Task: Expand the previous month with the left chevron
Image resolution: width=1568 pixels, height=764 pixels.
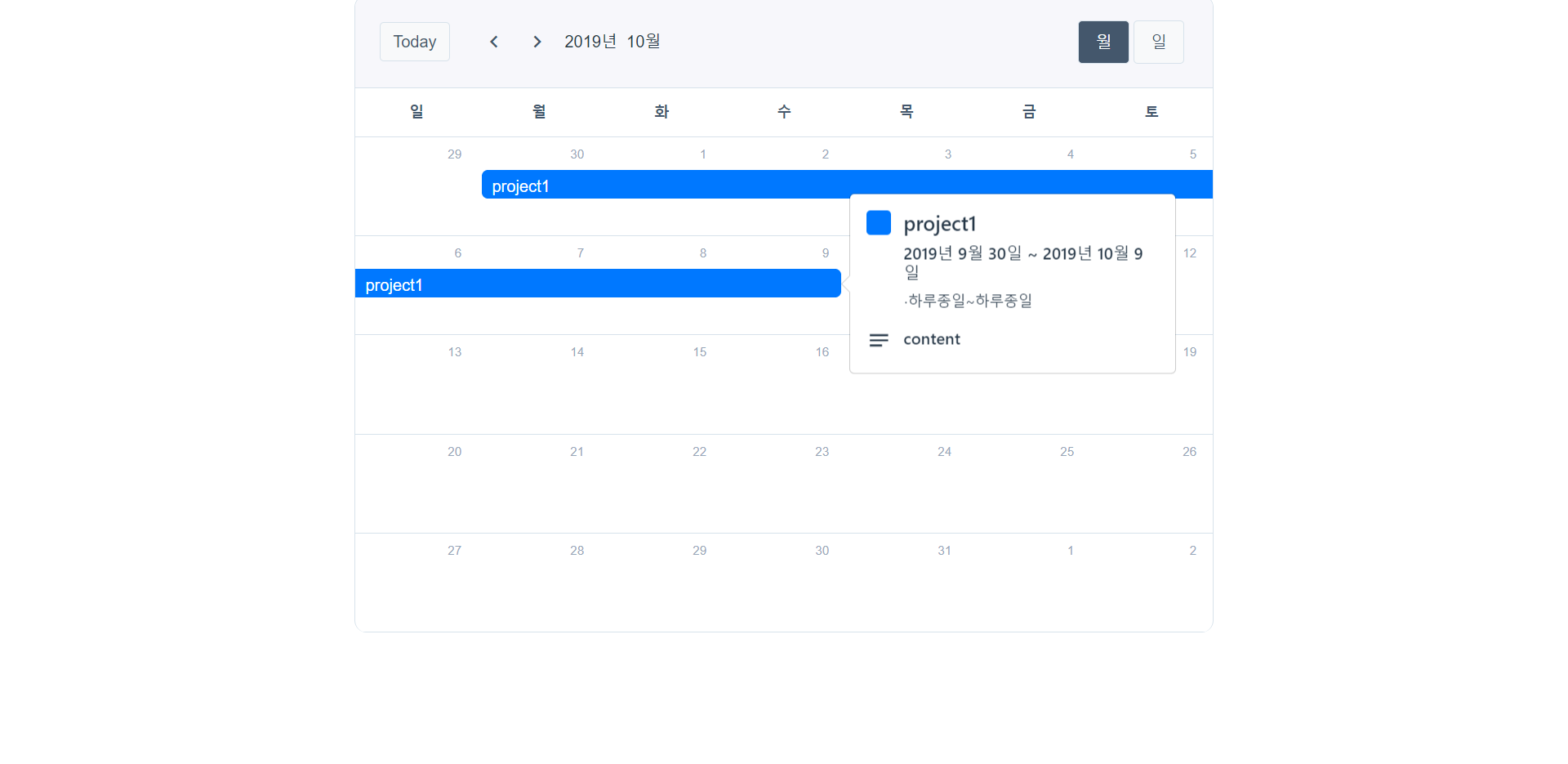Action: tap(493, 41)
